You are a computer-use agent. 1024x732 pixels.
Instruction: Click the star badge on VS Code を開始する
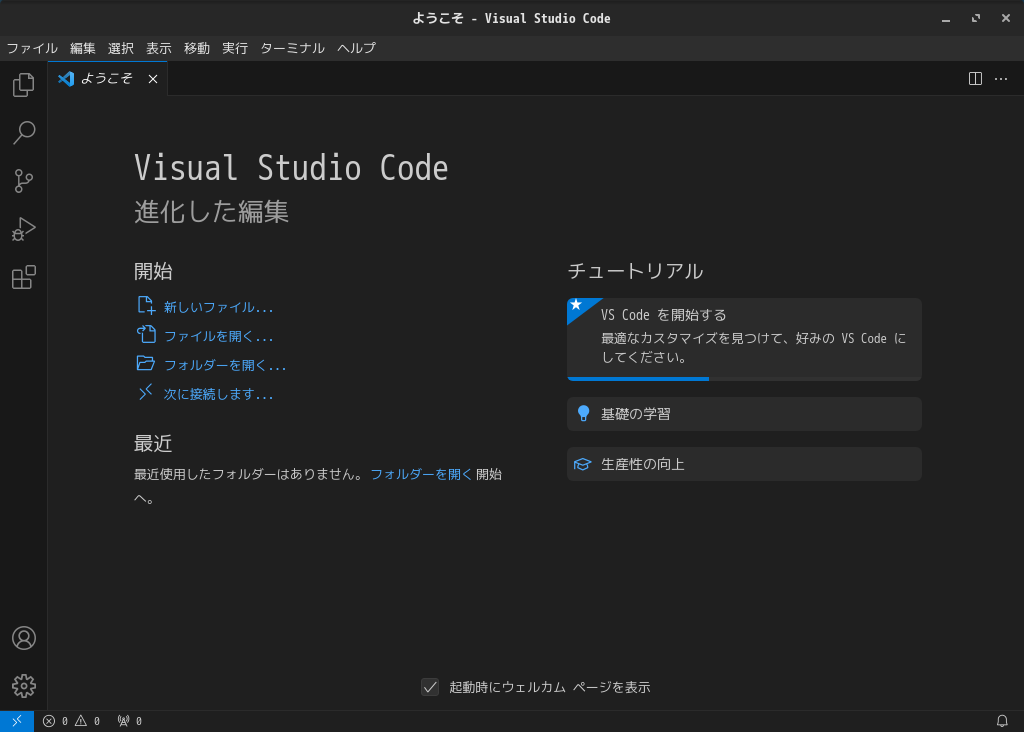point(576,305)
